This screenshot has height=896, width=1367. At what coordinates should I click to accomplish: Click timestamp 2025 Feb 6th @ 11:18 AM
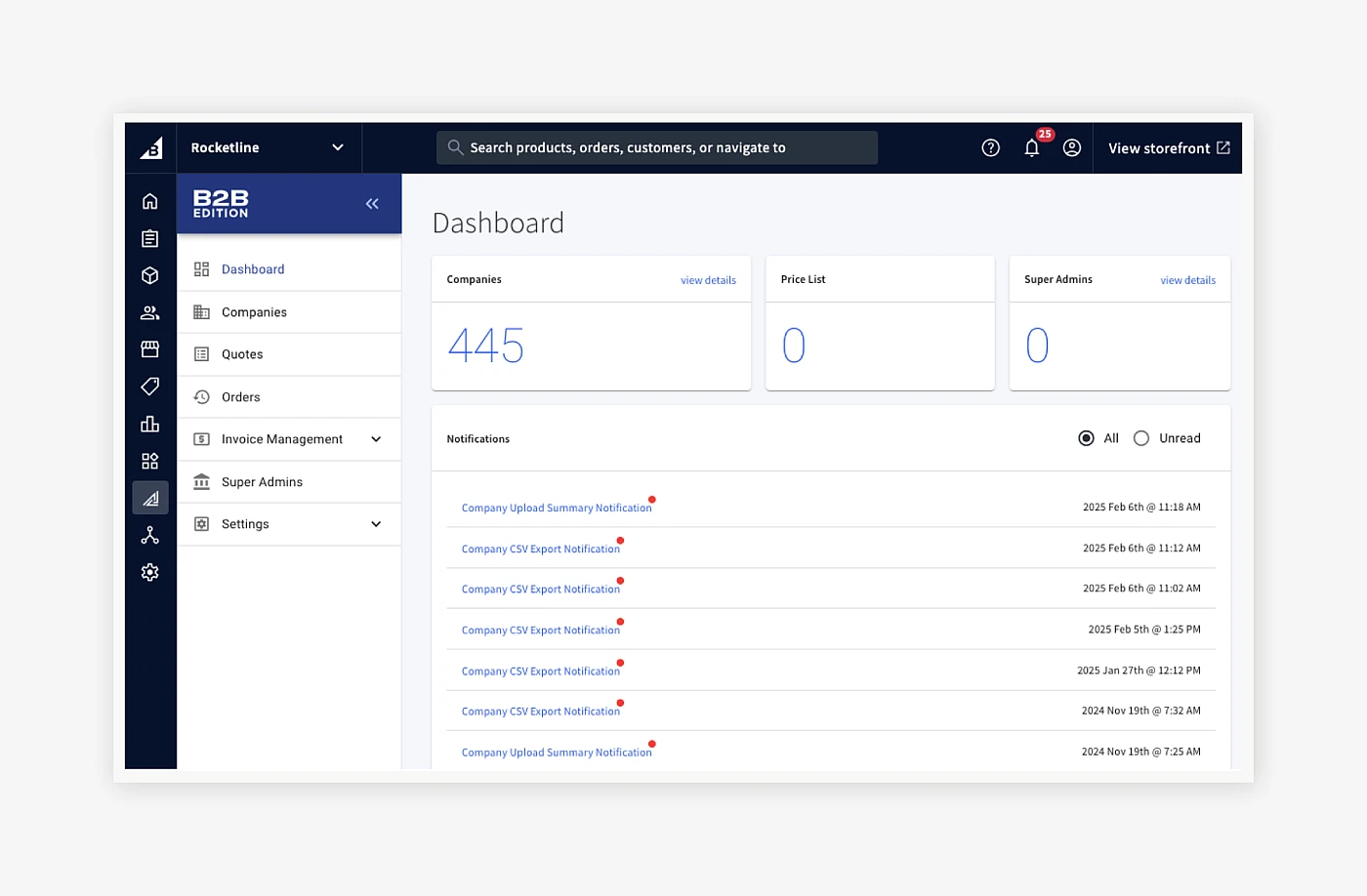pyautogui.click(x=1141, y=508)
